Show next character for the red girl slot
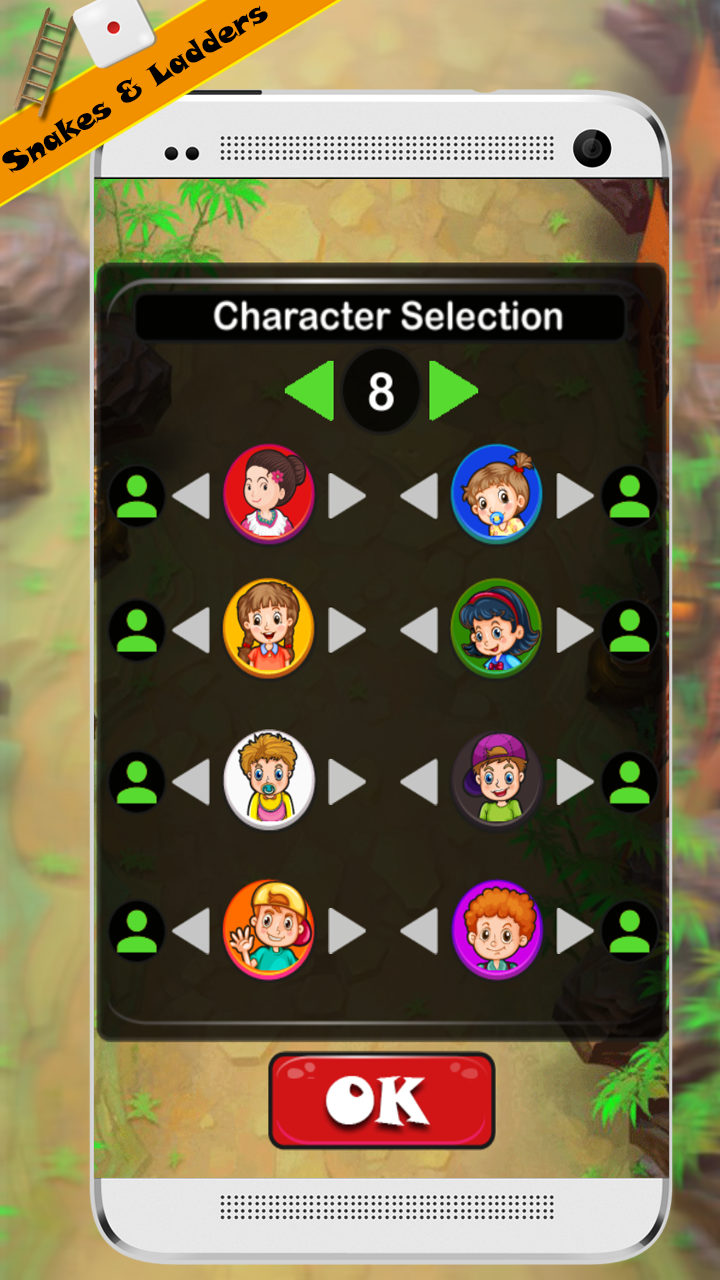Viewport: 720px width, 1280px height. tap(347, 496)
